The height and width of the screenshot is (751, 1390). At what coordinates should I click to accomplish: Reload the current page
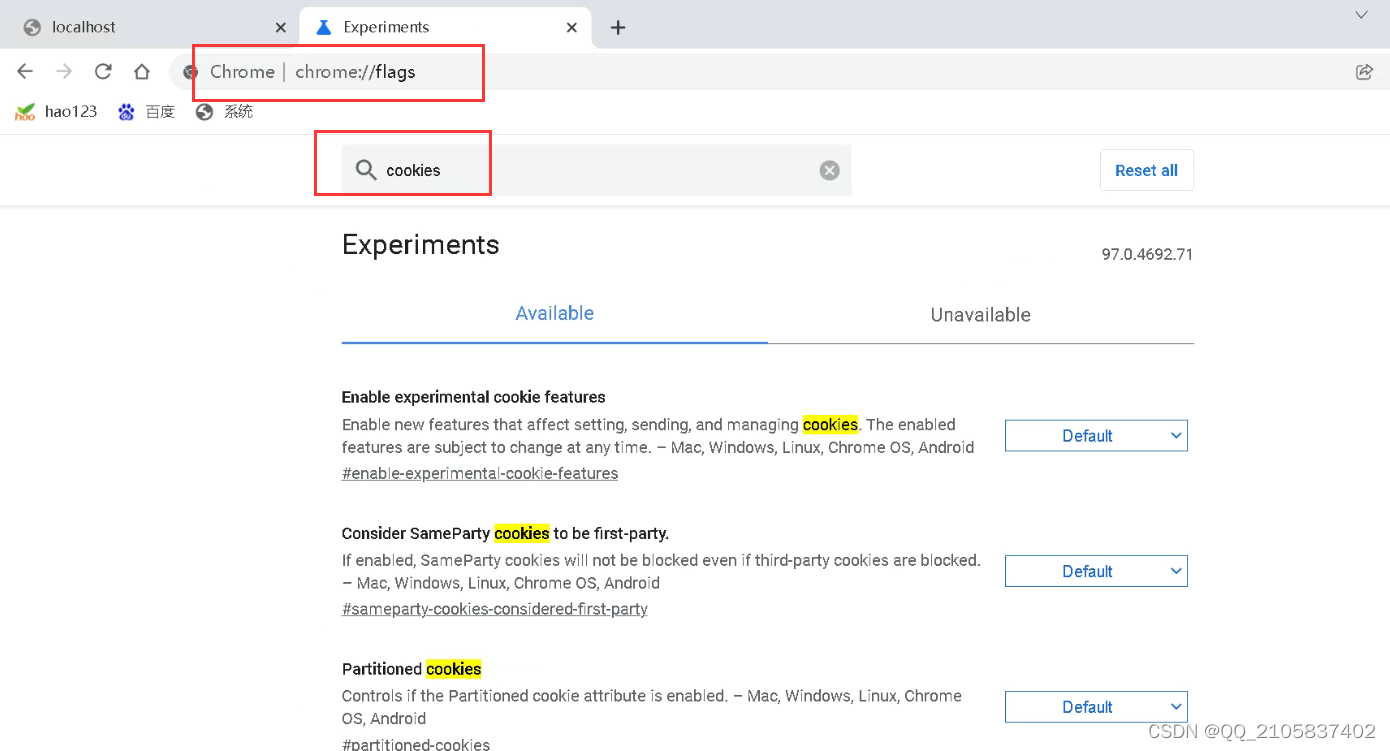[x=103, y=71]
